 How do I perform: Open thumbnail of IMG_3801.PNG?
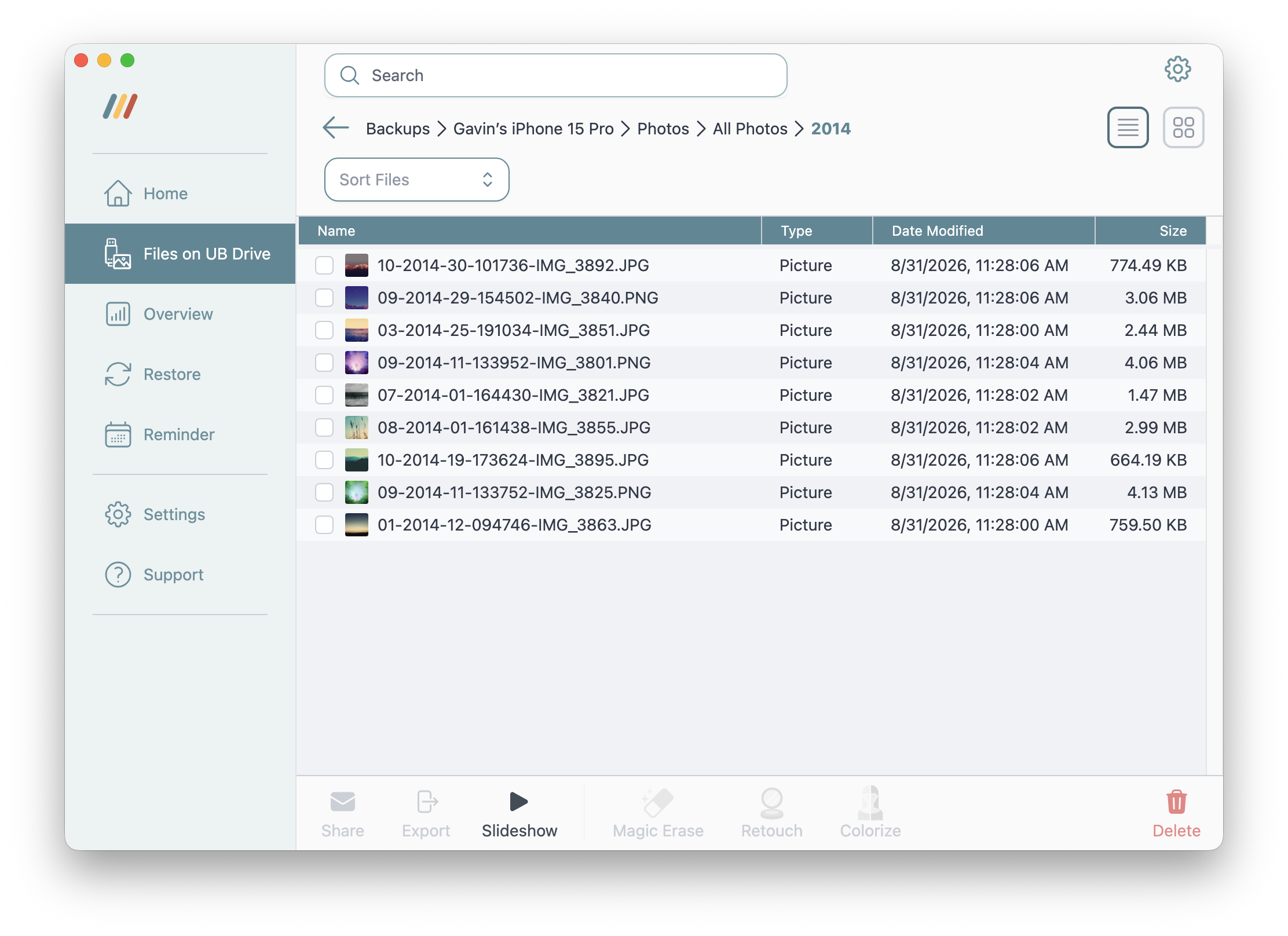pyautogui.click(x=357, y=363)
